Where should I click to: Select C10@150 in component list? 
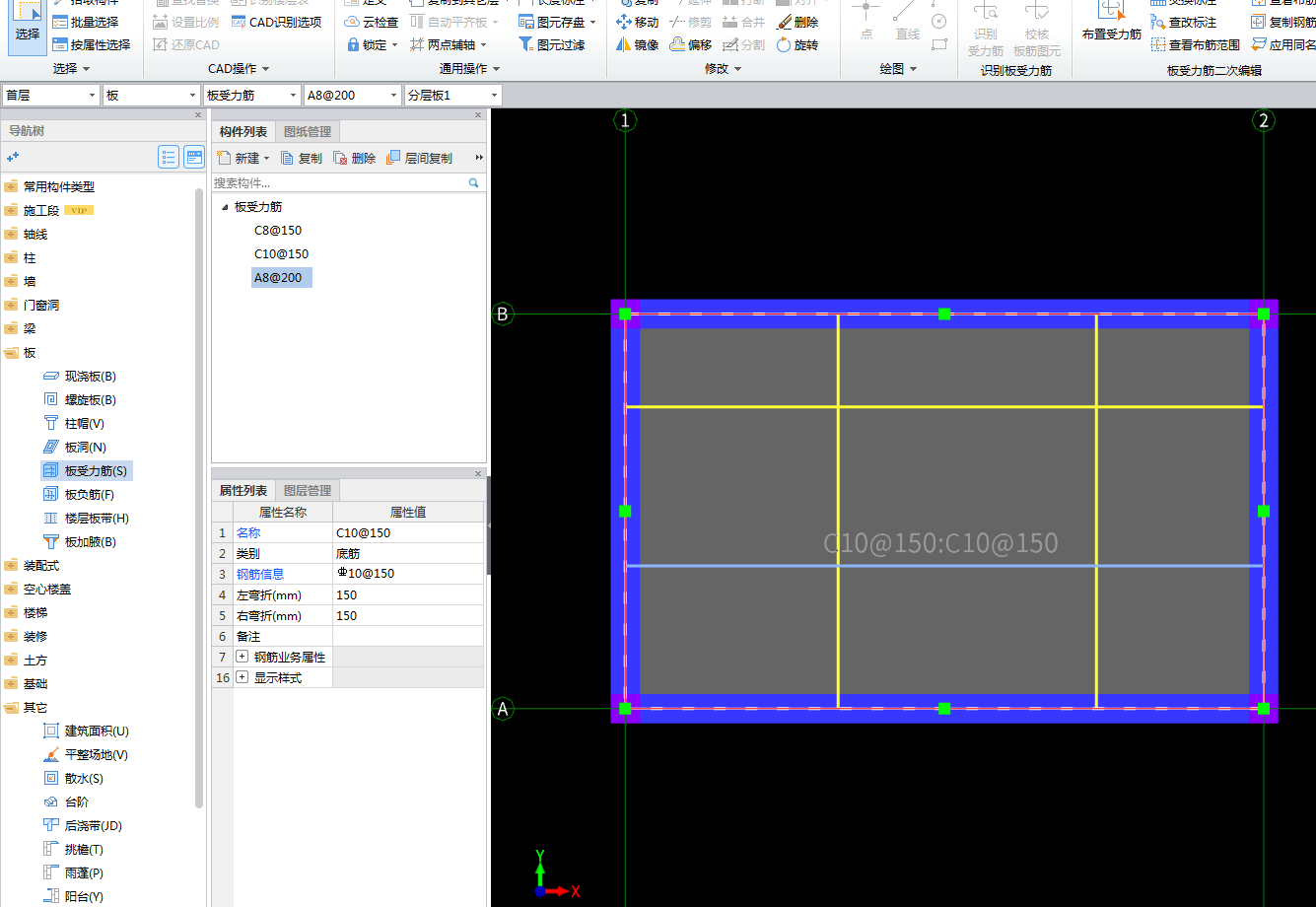tap(282, 254)
